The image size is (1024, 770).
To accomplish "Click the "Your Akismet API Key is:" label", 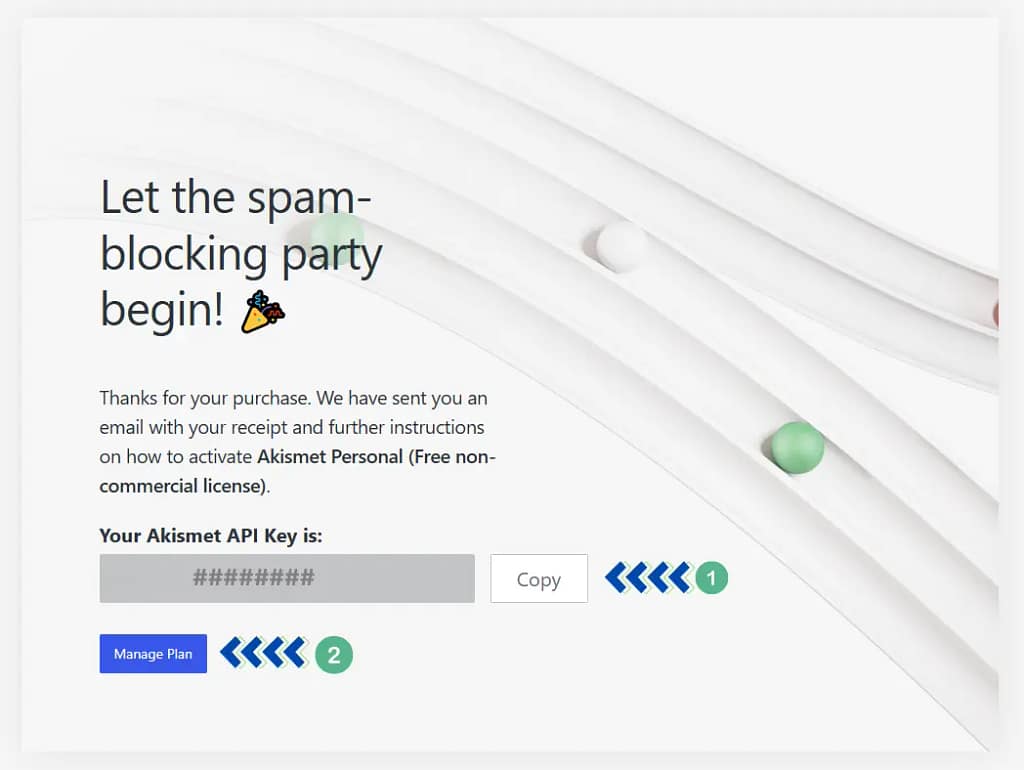I will pyautogui.click(x=211, y=536).
